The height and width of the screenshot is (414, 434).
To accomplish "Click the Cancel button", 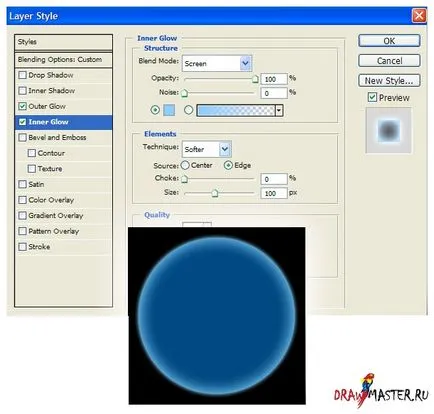I will 389,61.
